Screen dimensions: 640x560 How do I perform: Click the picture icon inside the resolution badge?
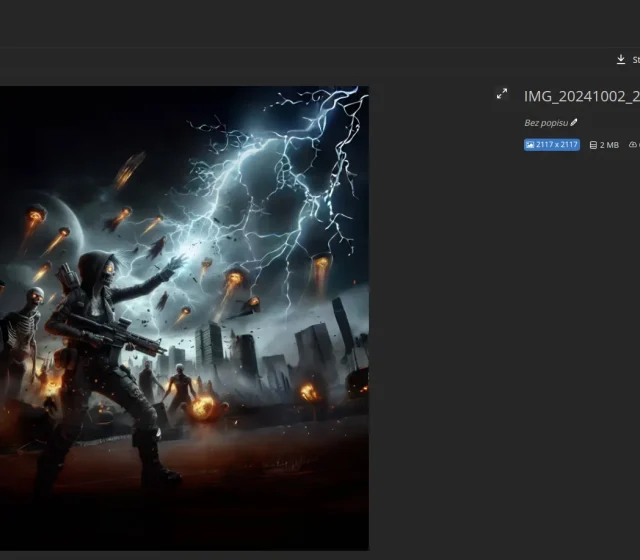point(530,145)
